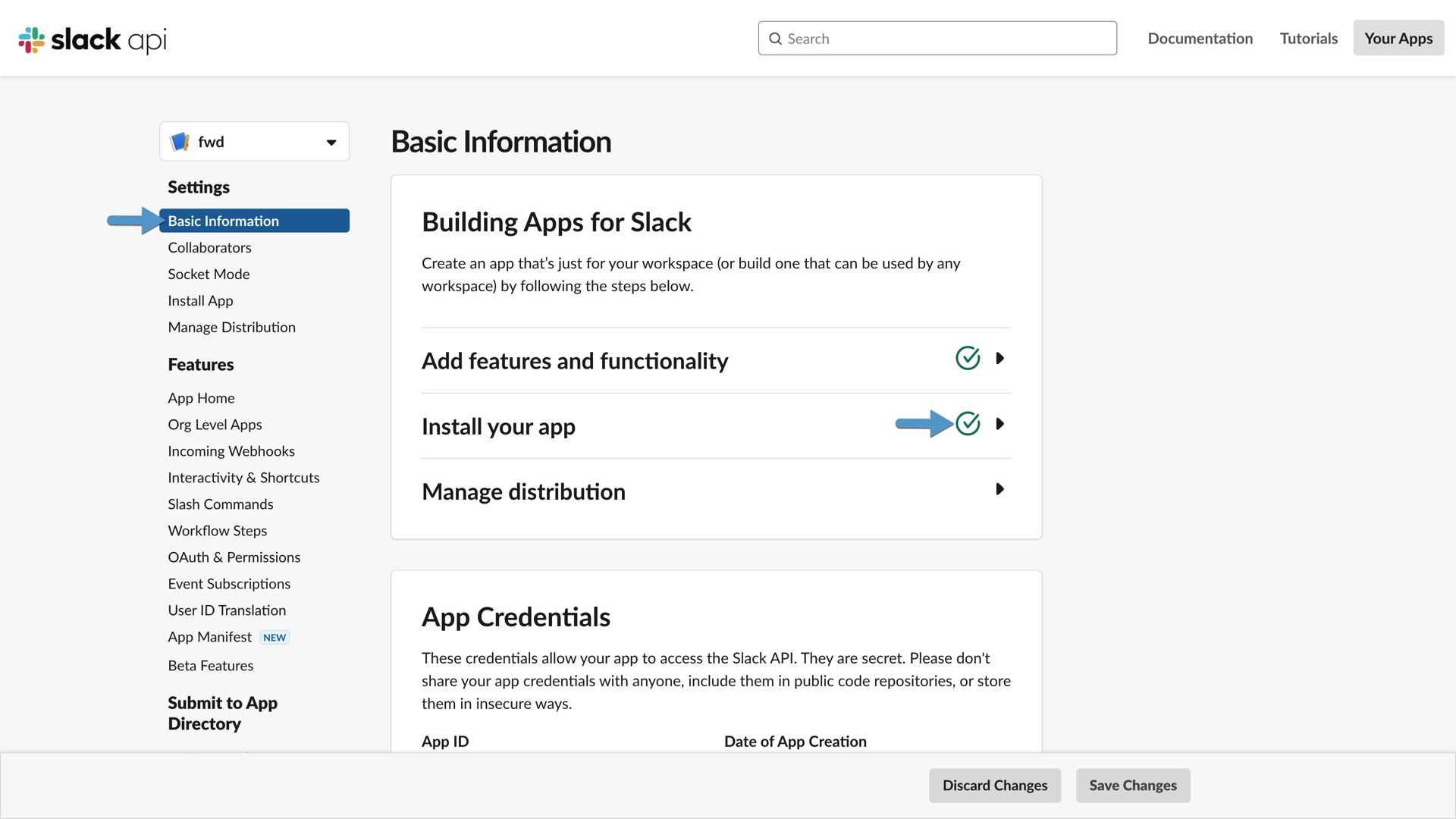Expand the Install your app section

point(1000,423)
